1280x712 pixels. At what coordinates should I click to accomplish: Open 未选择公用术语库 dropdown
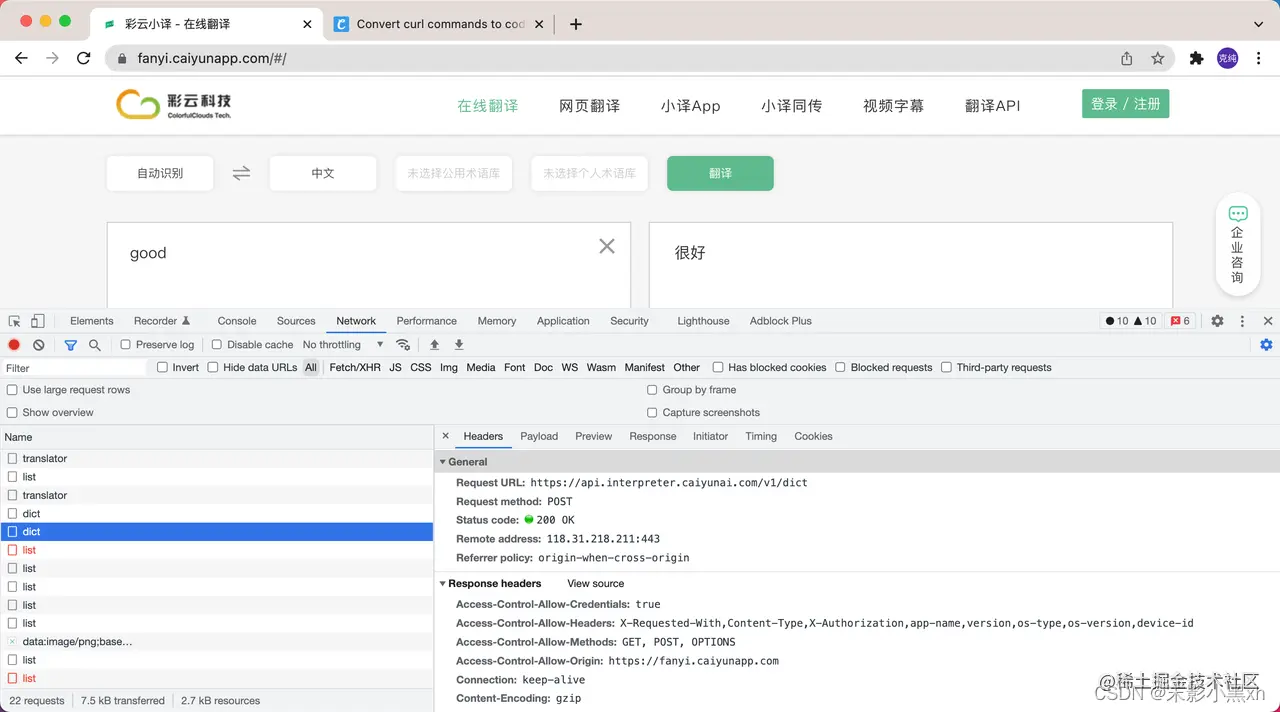(454, 173)
